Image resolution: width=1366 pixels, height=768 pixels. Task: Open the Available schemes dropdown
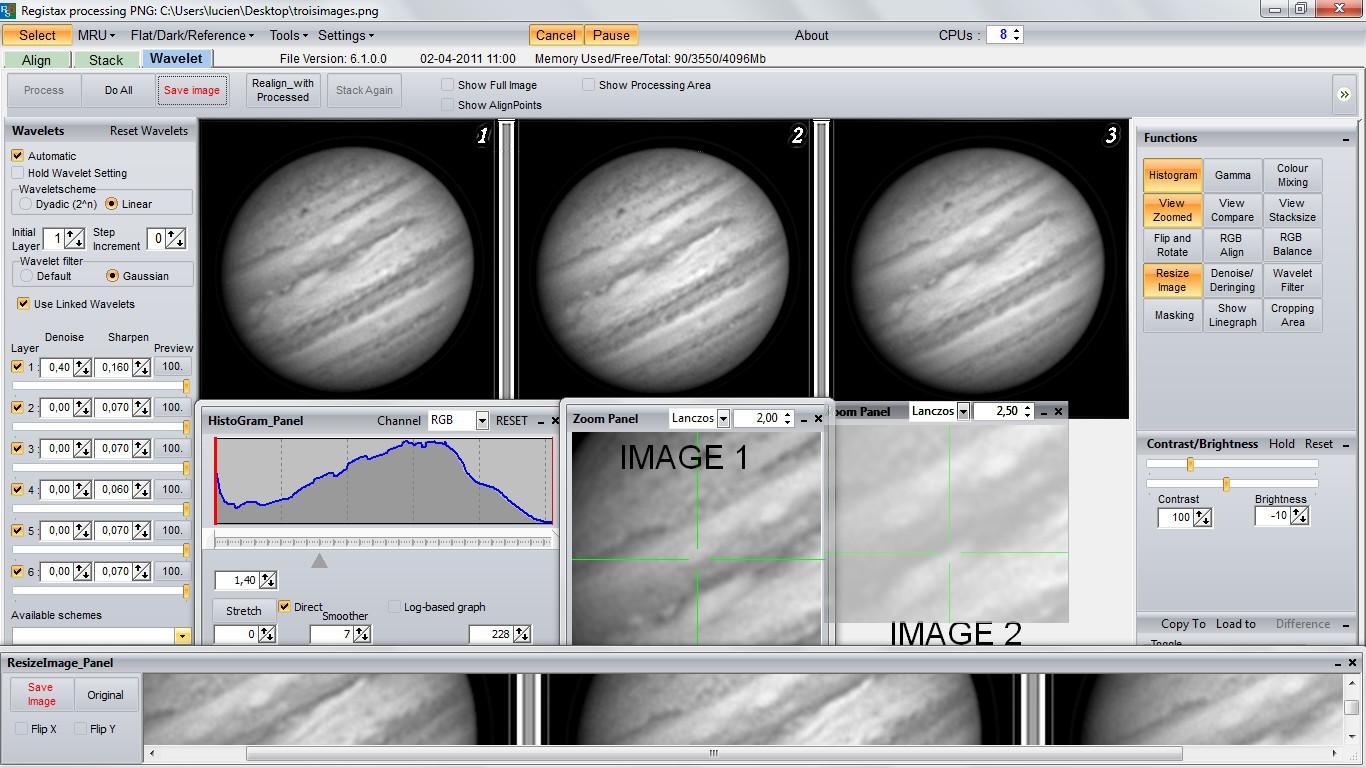[182, 636]
